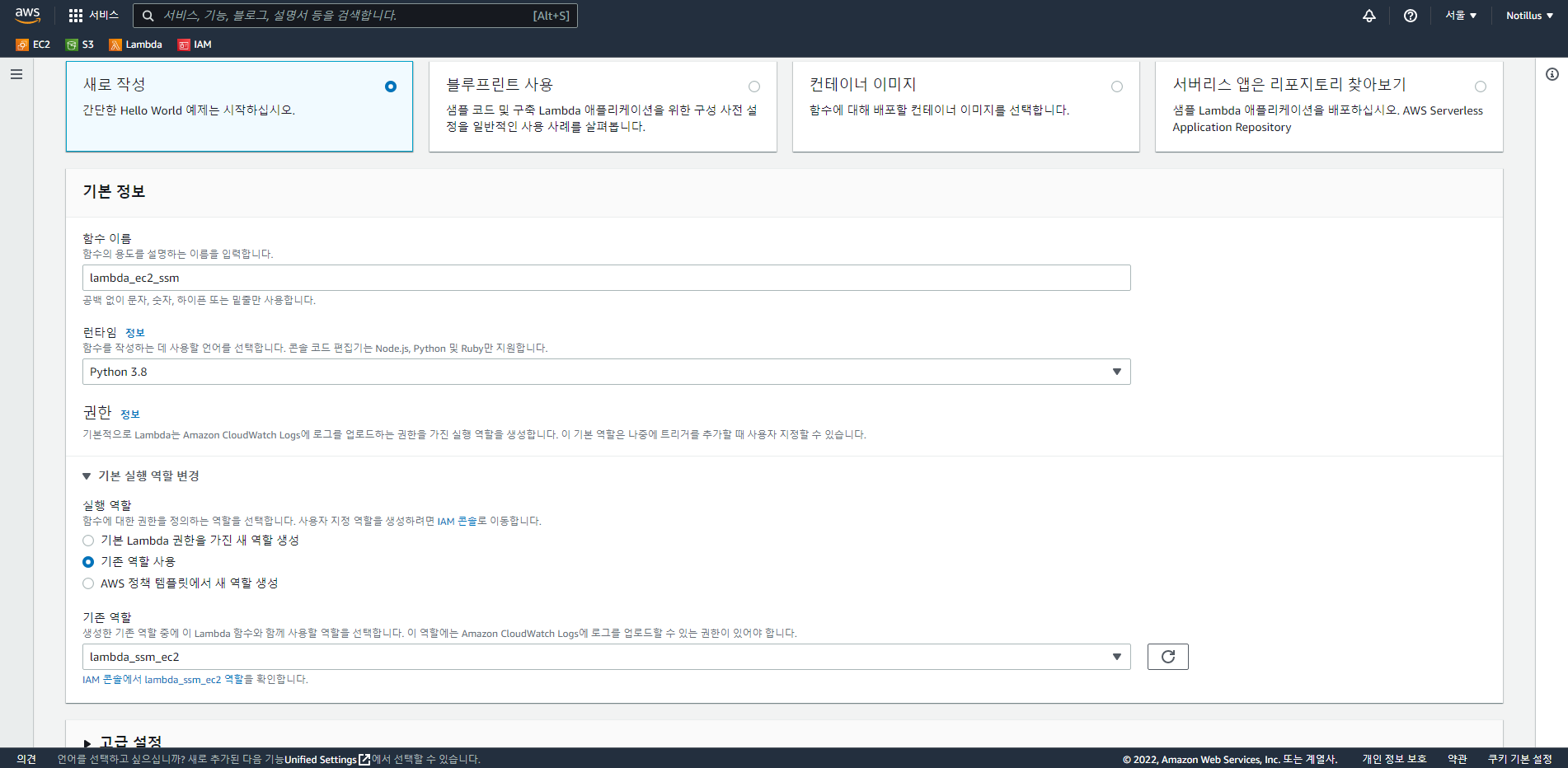This screenshot has width=1568, height=768.
Task: Open notifications bell icon
Action: pyautogui.click(x=1368, y=16)
